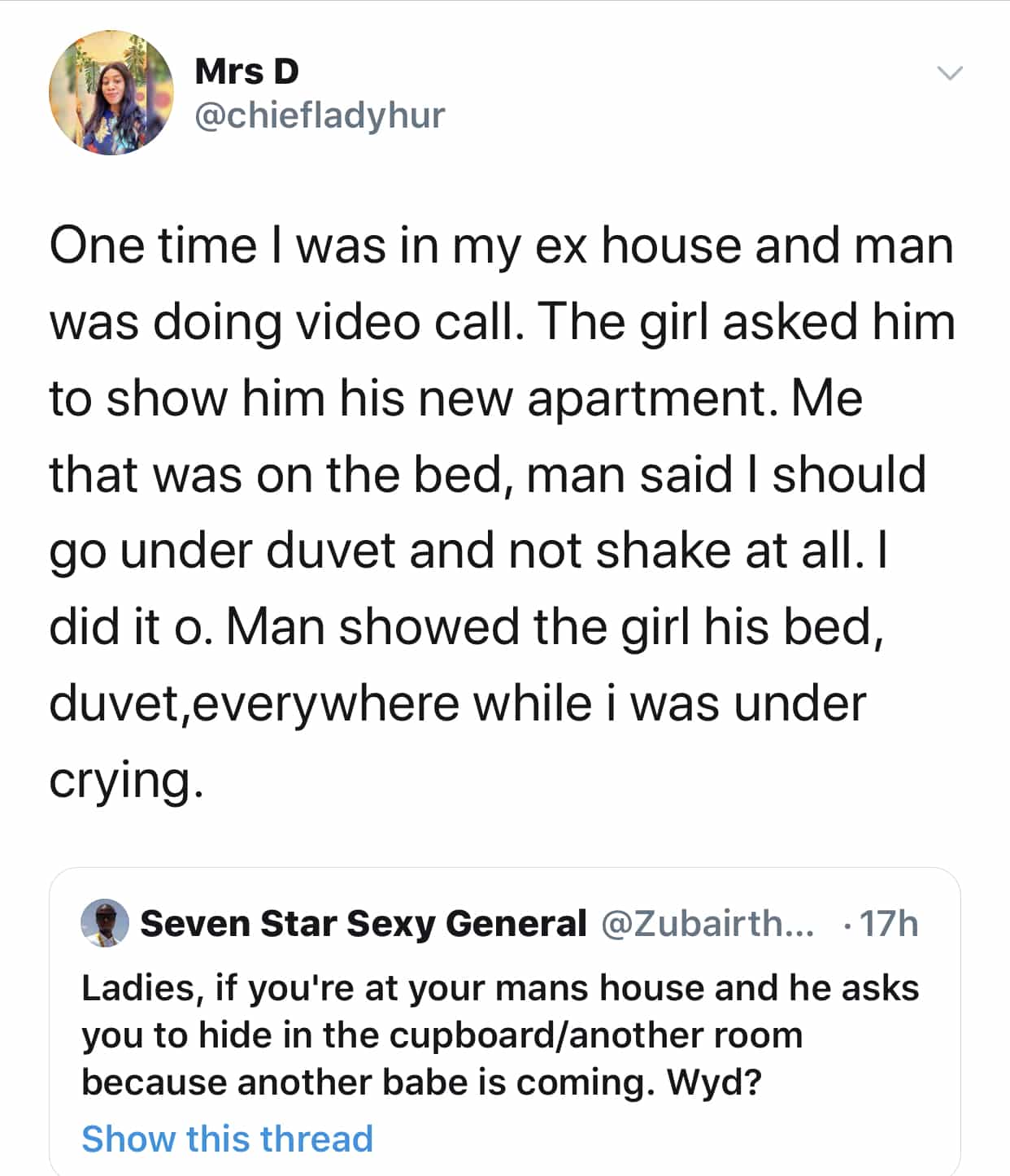Click the line starting 'One time I was'
This screenshot has height=1176, width=1010.
click(x=501, y=246)
